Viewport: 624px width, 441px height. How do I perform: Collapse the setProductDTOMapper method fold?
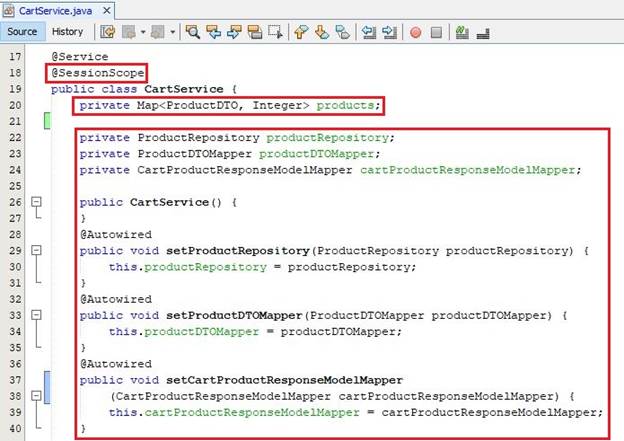tap(36, 315)
